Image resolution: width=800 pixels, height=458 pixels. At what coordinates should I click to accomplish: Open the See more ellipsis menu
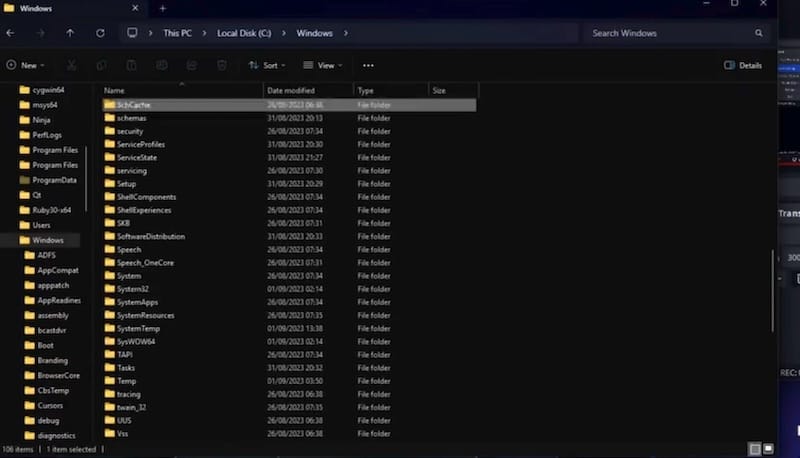click(x=368, y=65)
